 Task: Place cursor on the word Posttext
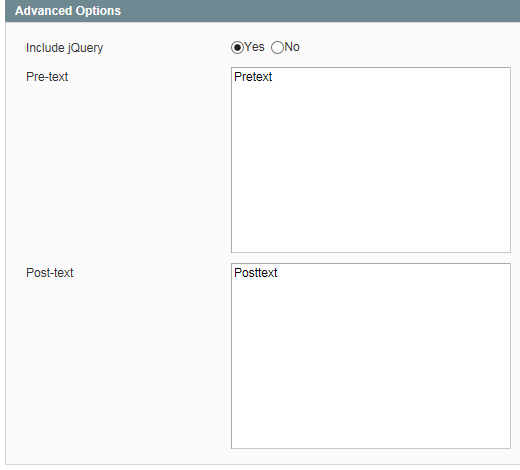256,273
